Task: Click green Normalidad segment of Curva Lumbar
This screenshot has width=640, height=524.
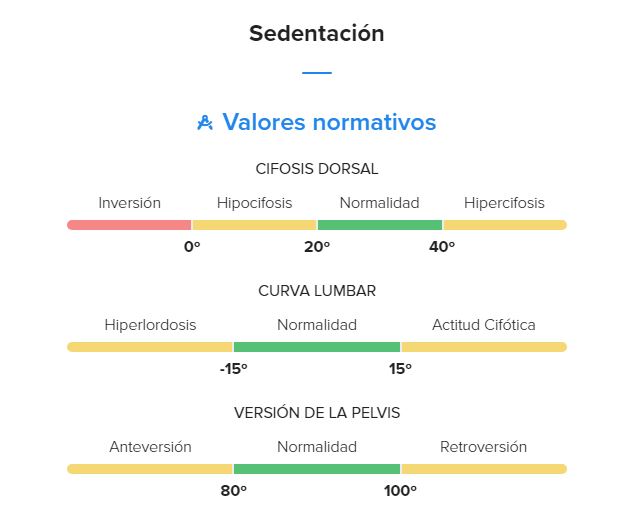Action: 317,347
